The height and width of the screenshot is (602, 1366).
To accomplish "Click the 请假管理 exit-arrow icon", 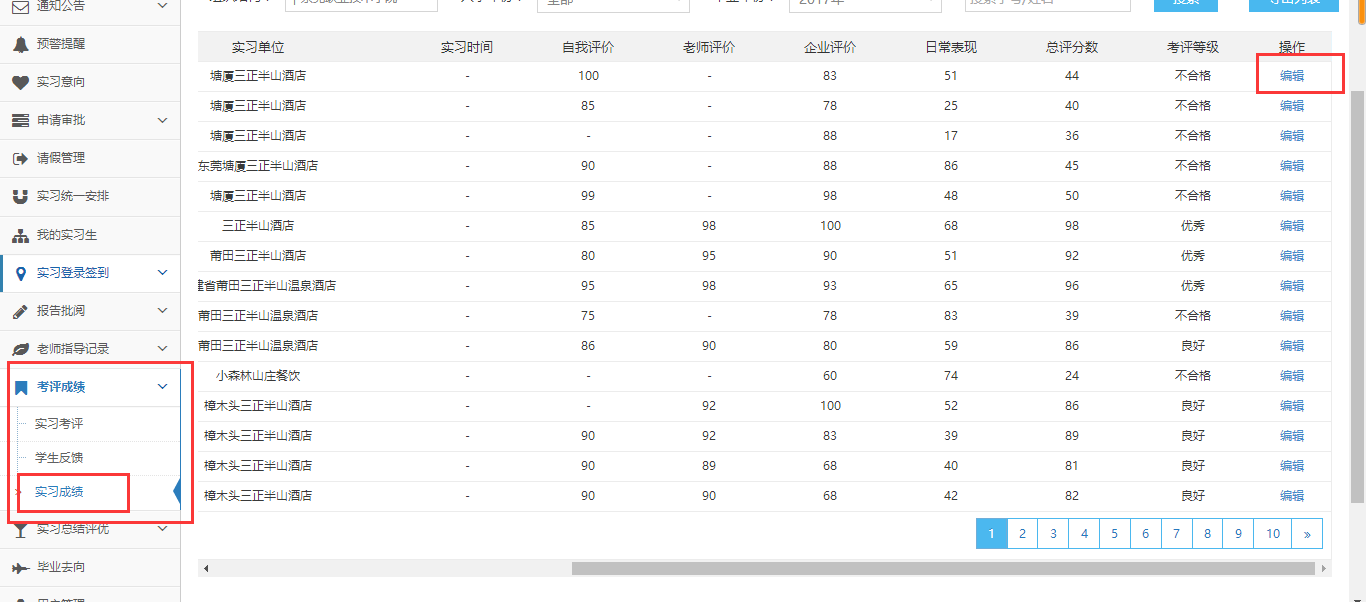I will tap(20, 158).
